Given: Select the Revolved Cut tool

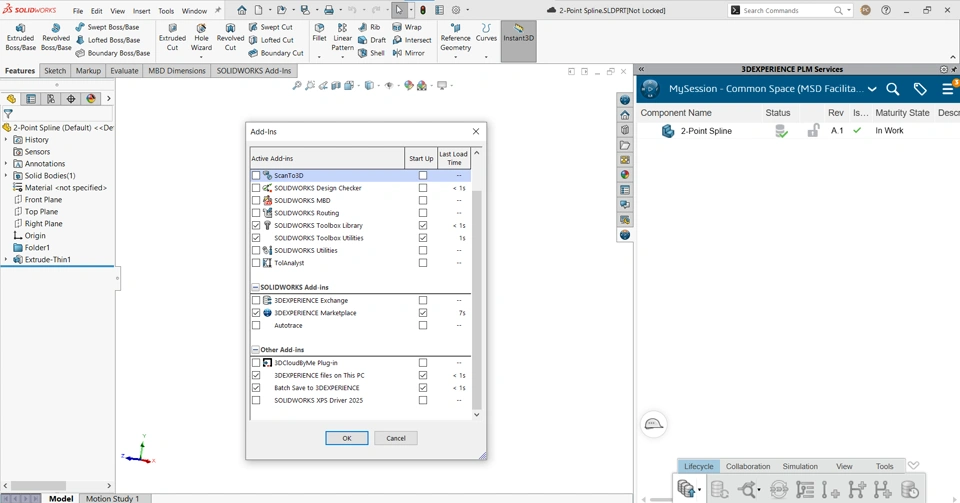Looking at the screenshot, I should point(230,37).
